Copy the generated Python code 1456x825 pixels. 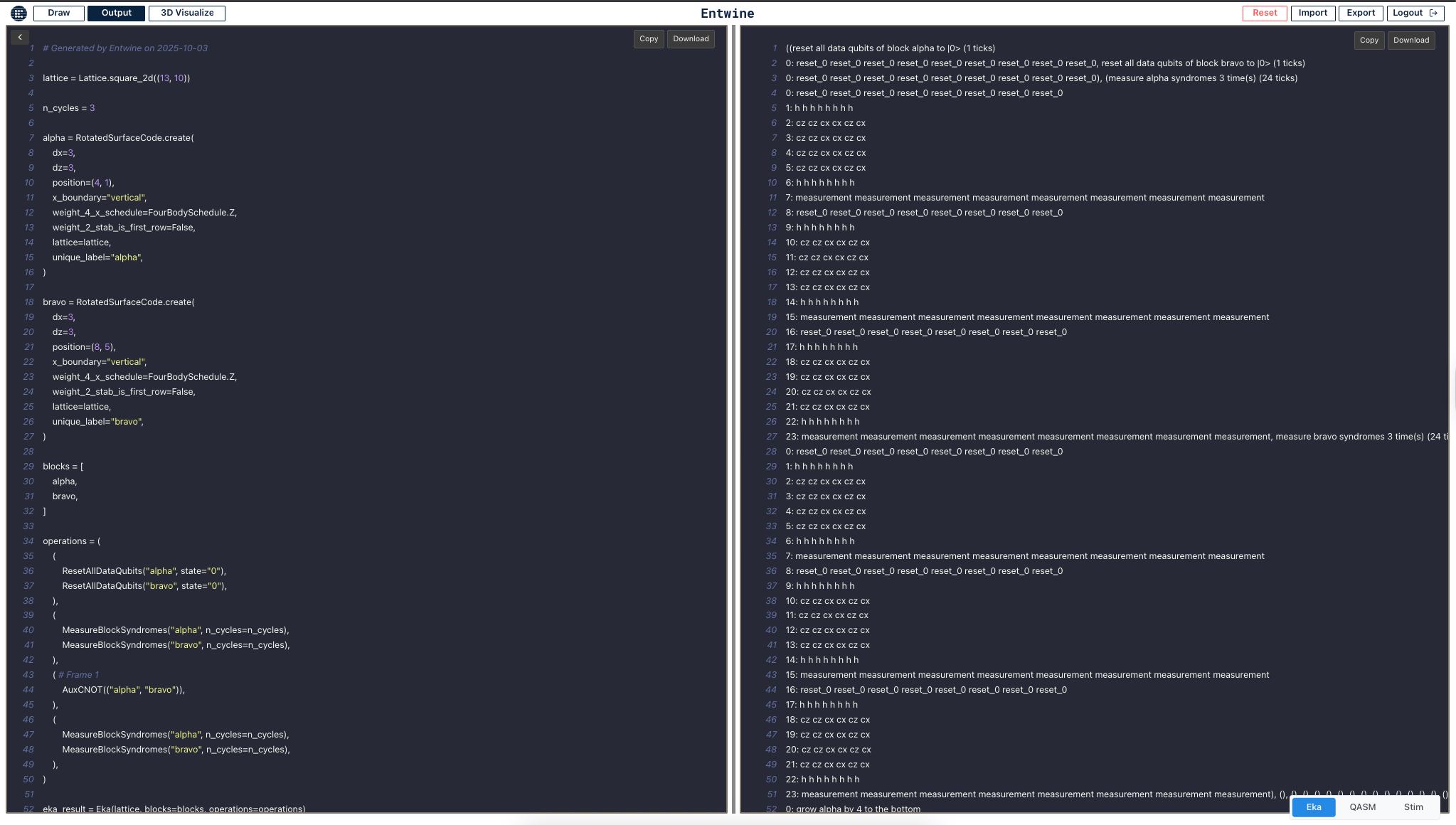click(648, 39)
